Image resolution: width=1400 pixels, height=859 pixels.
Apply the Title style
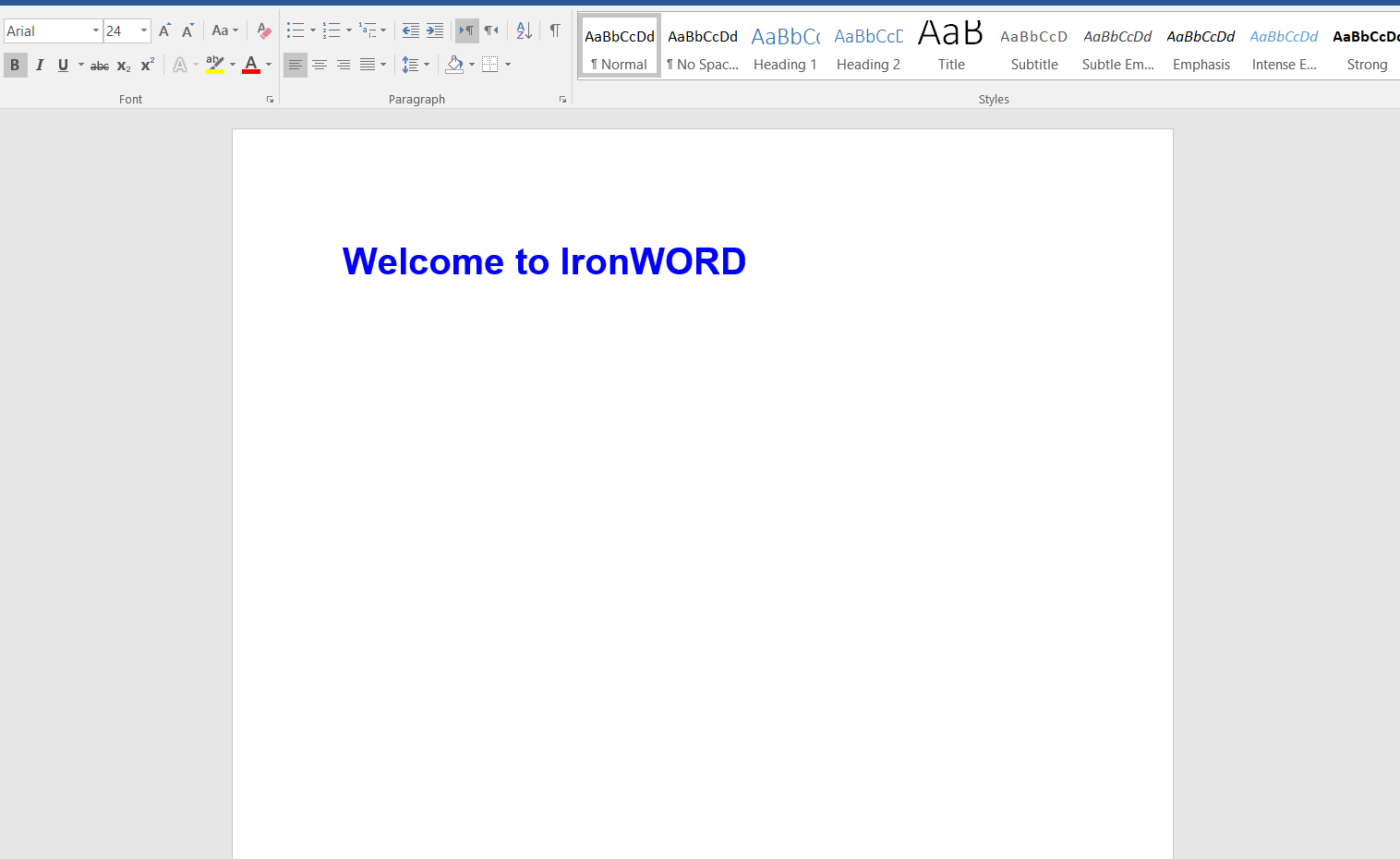coord(952,46)
